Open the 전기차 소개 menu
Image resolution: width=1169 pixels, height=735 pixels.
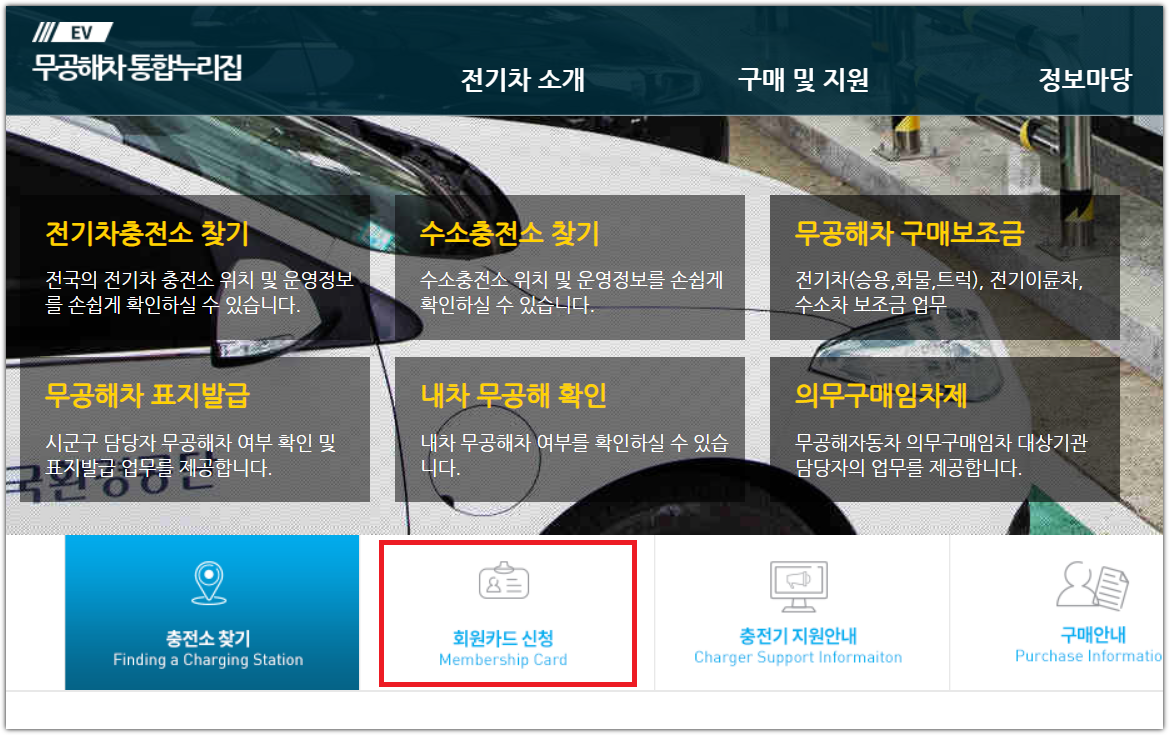coord(523,82)
